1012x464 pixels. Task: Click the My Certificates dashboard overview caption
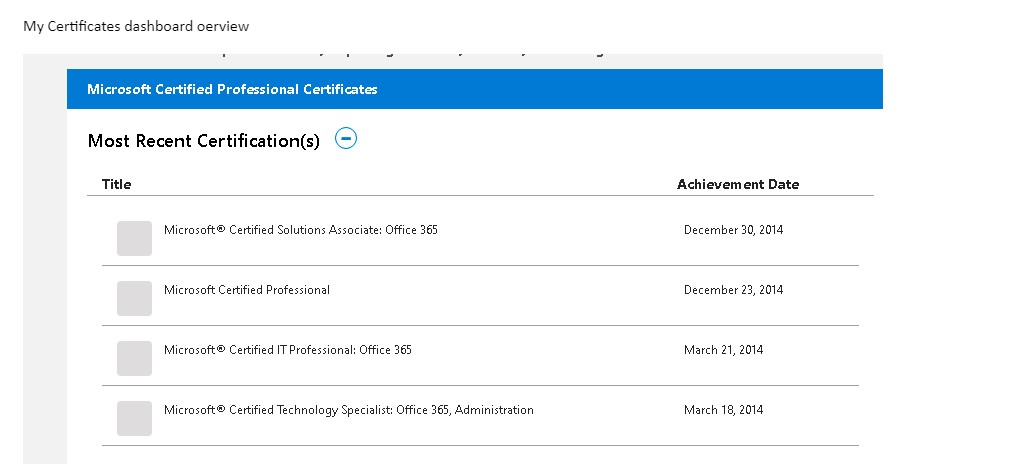(x=136, y=26)
